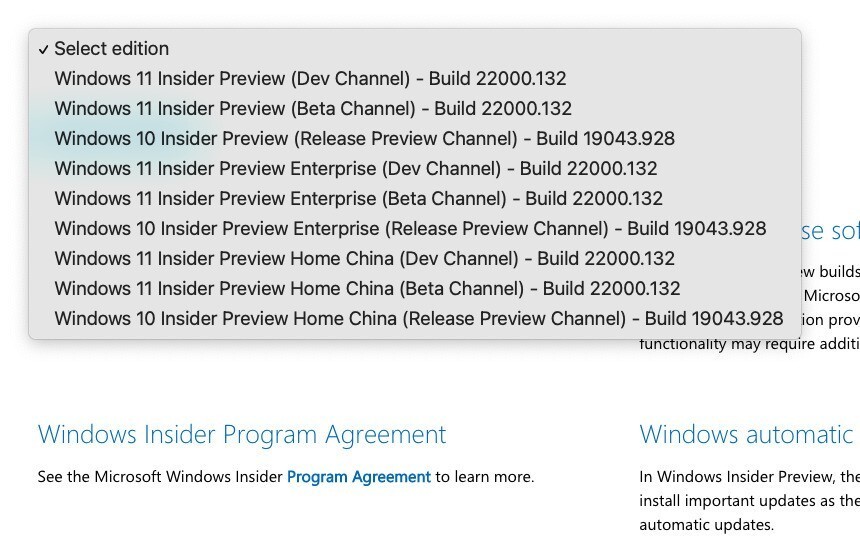Choose Windows 10 Home China Release Preview

418,319
